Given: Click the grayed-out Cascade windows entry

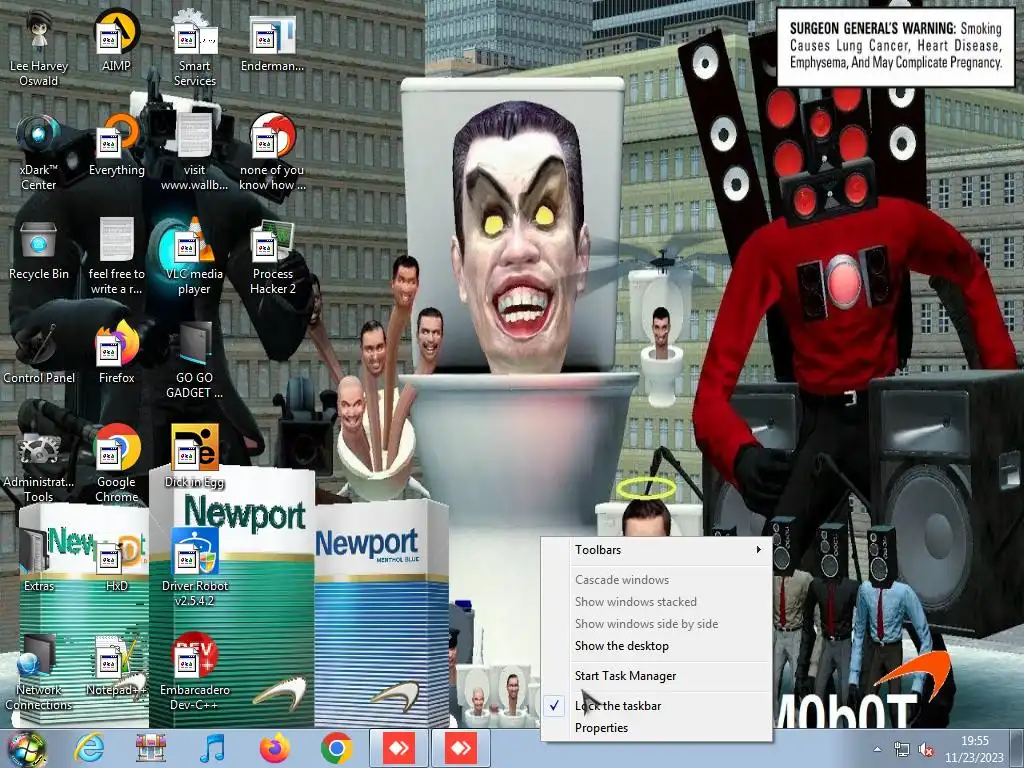Looking at the screenshot, I should 657,580.
